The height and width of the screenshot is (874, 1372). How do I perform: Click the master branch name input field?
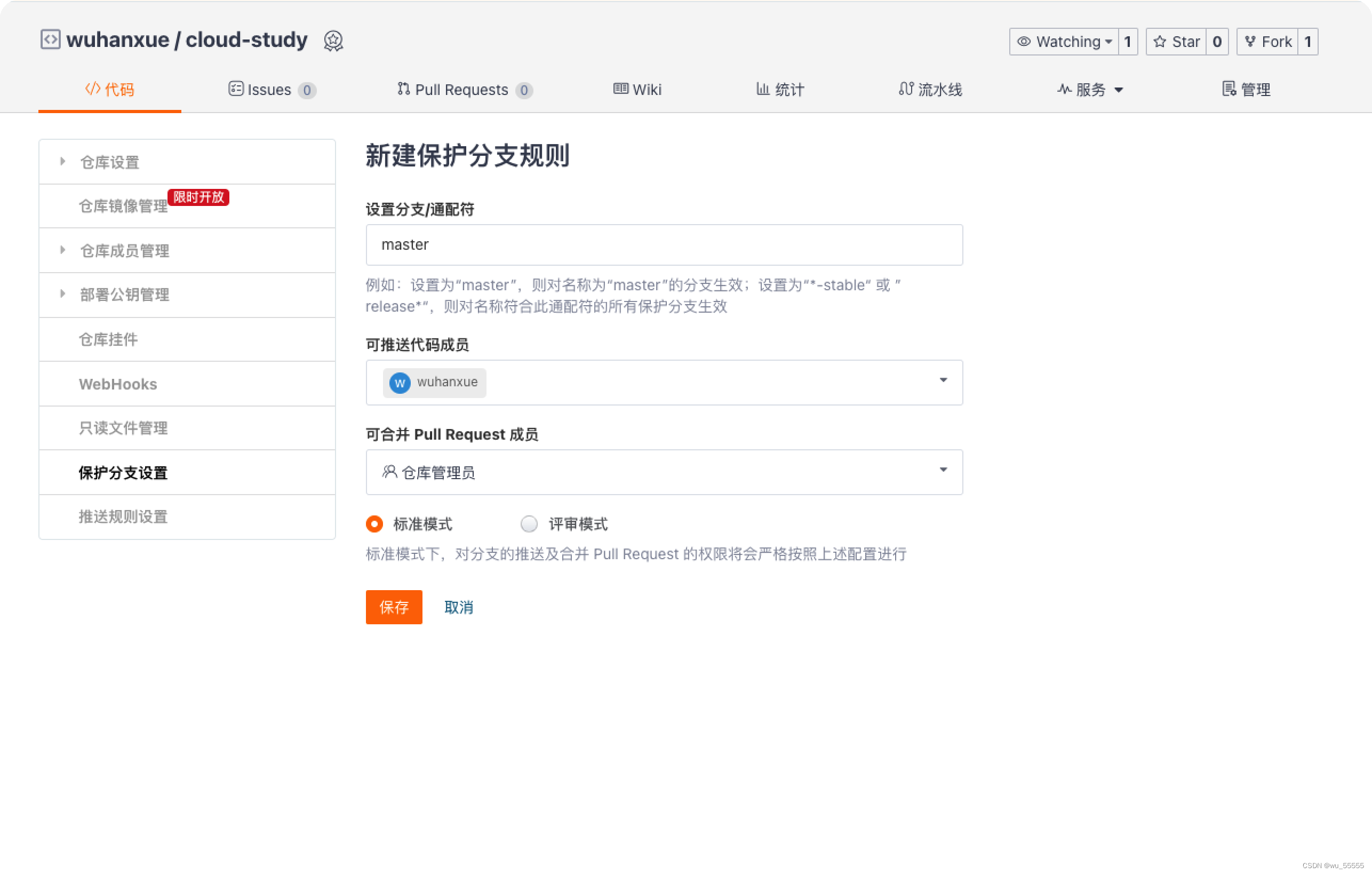pyautogui.click(x=664, y=244)
